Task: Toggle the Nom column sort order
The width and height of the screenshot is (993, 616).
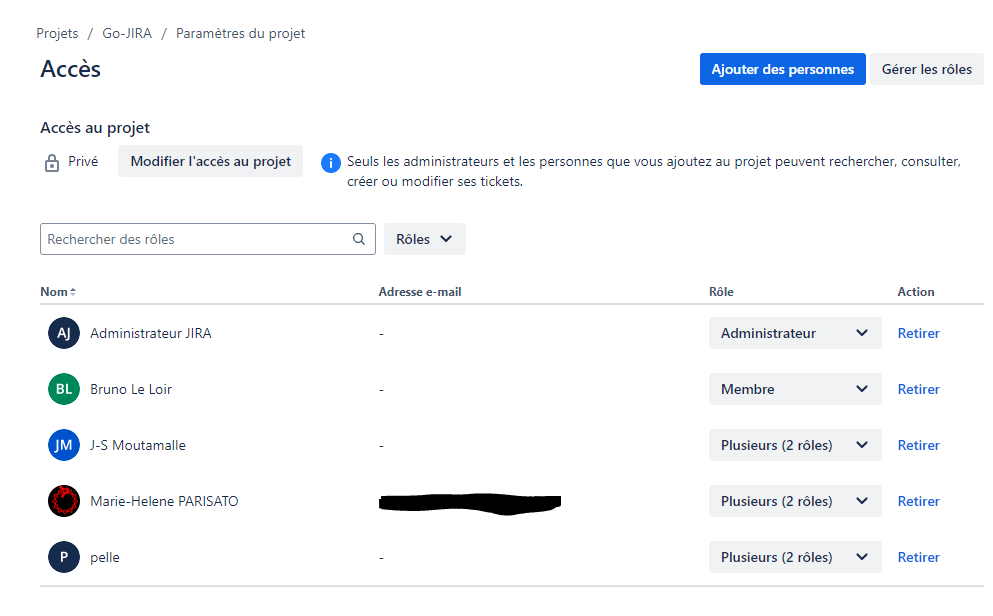Action: [58, 291]
